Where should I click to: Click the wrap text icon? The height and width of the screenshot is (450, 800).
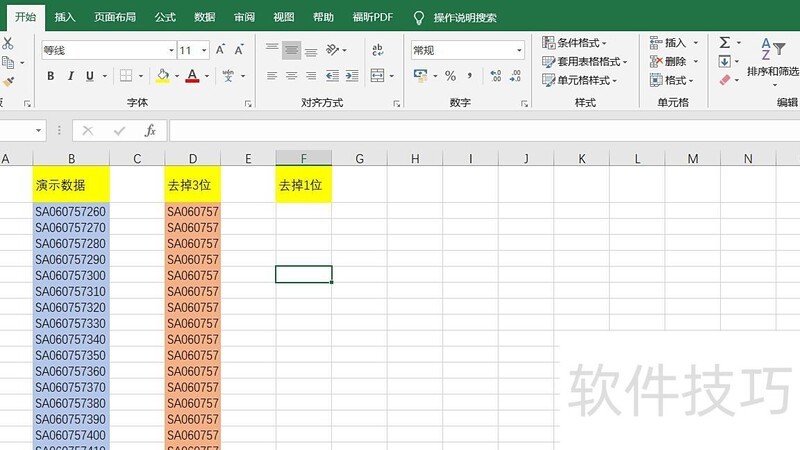378,49
